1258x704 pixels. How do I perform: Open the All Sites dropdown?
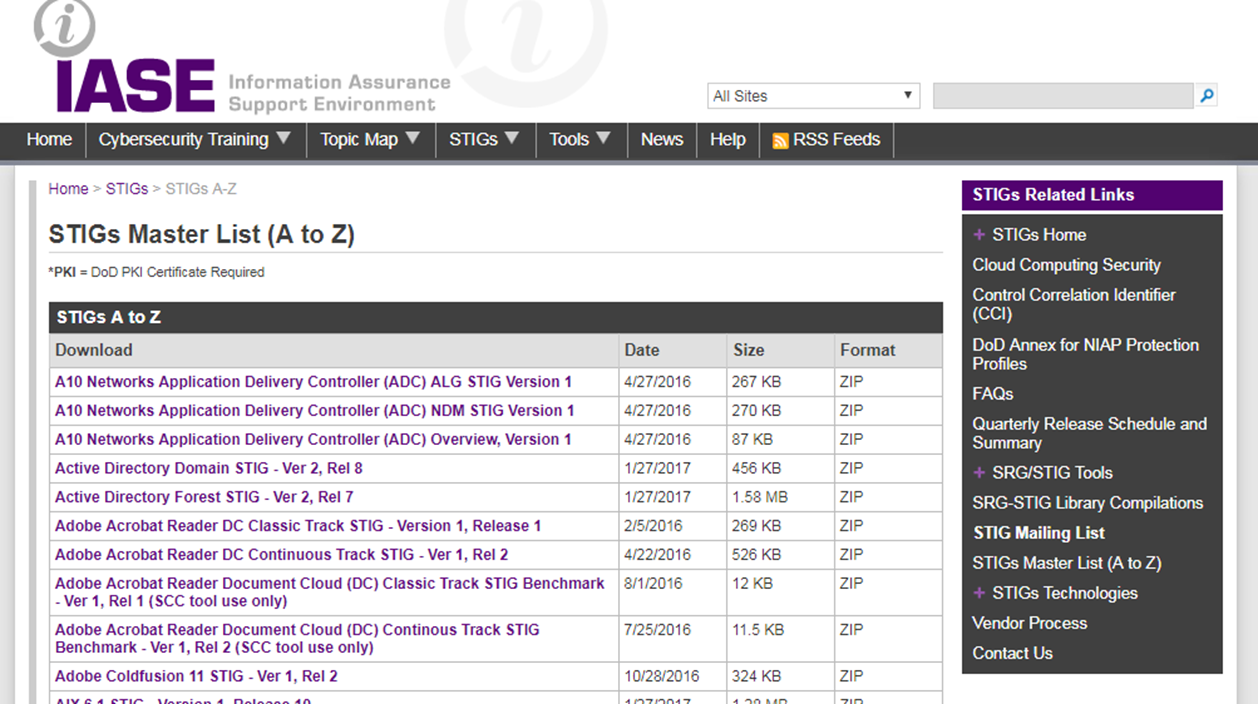coord(813,96)
